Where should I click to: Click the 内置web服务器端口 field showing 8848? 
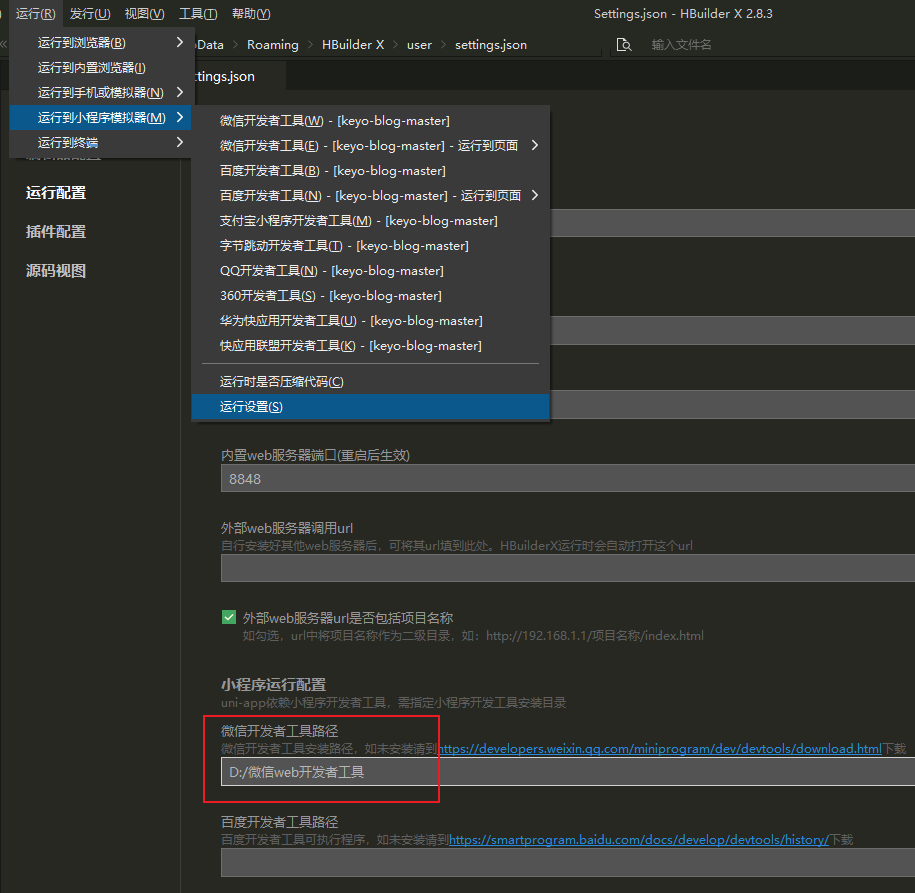pos(560,479)
